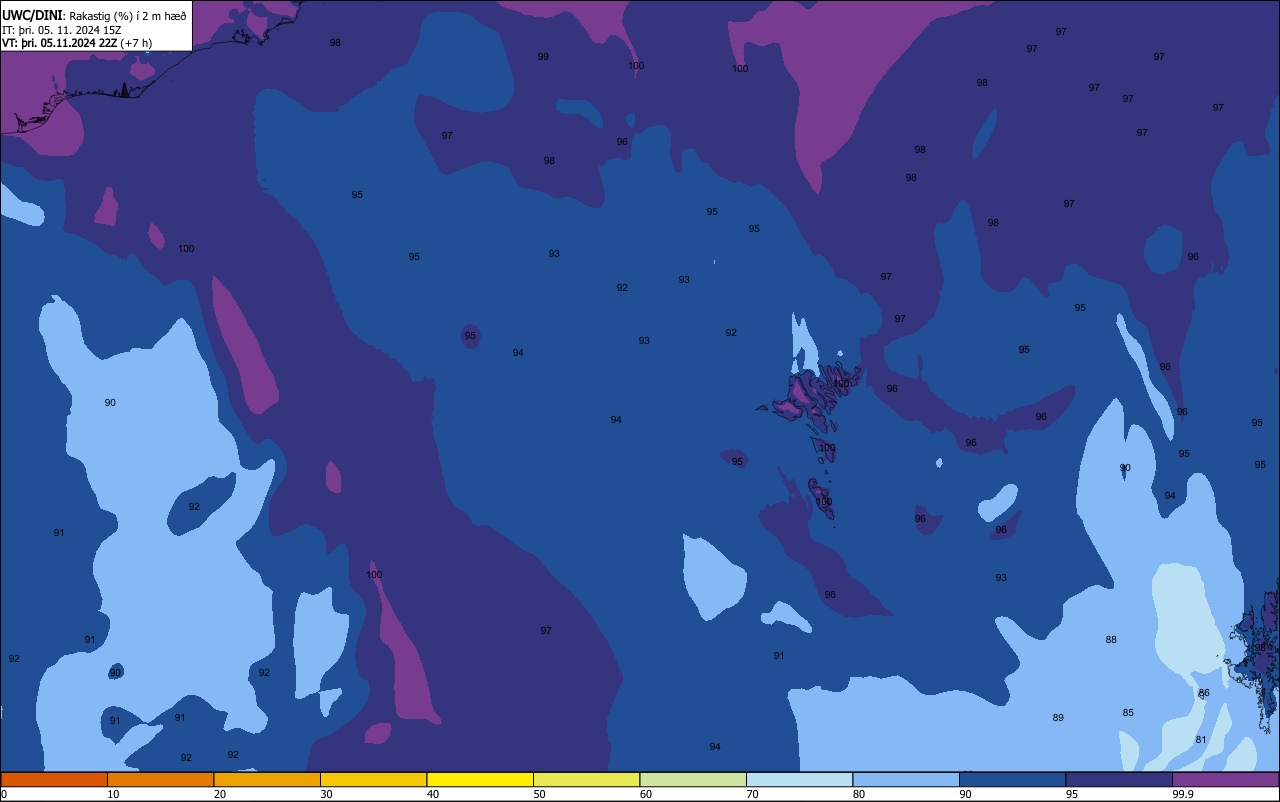Click the amber 20–30 legend color segment
The height and width of the screenshot is (802, 1280).
[x=267, y=779]
